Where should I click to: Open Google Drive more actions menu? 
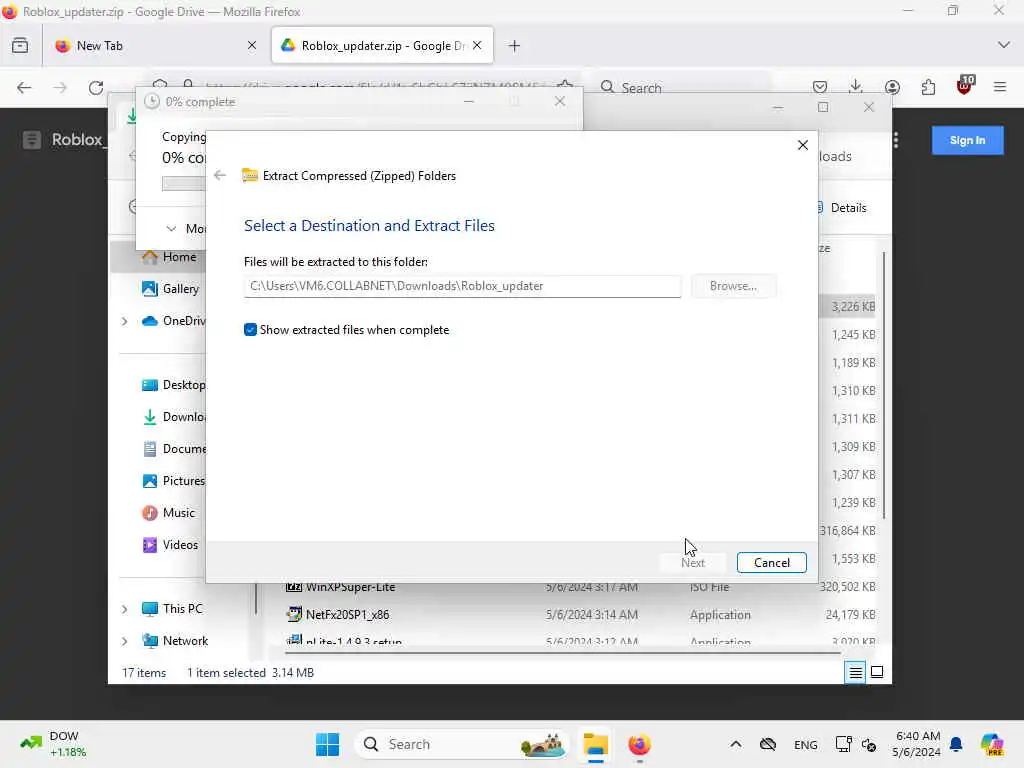[896, 140]
